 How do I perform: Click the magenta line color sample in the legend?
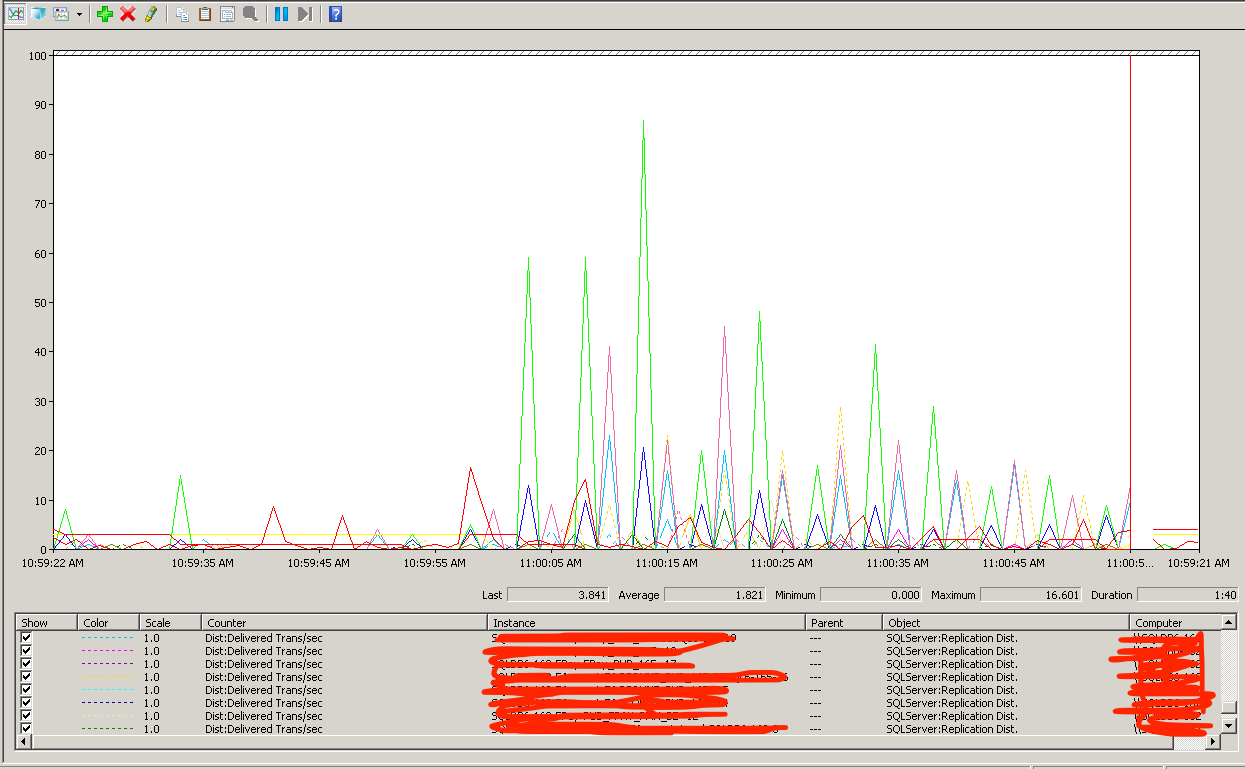point(107,651)
